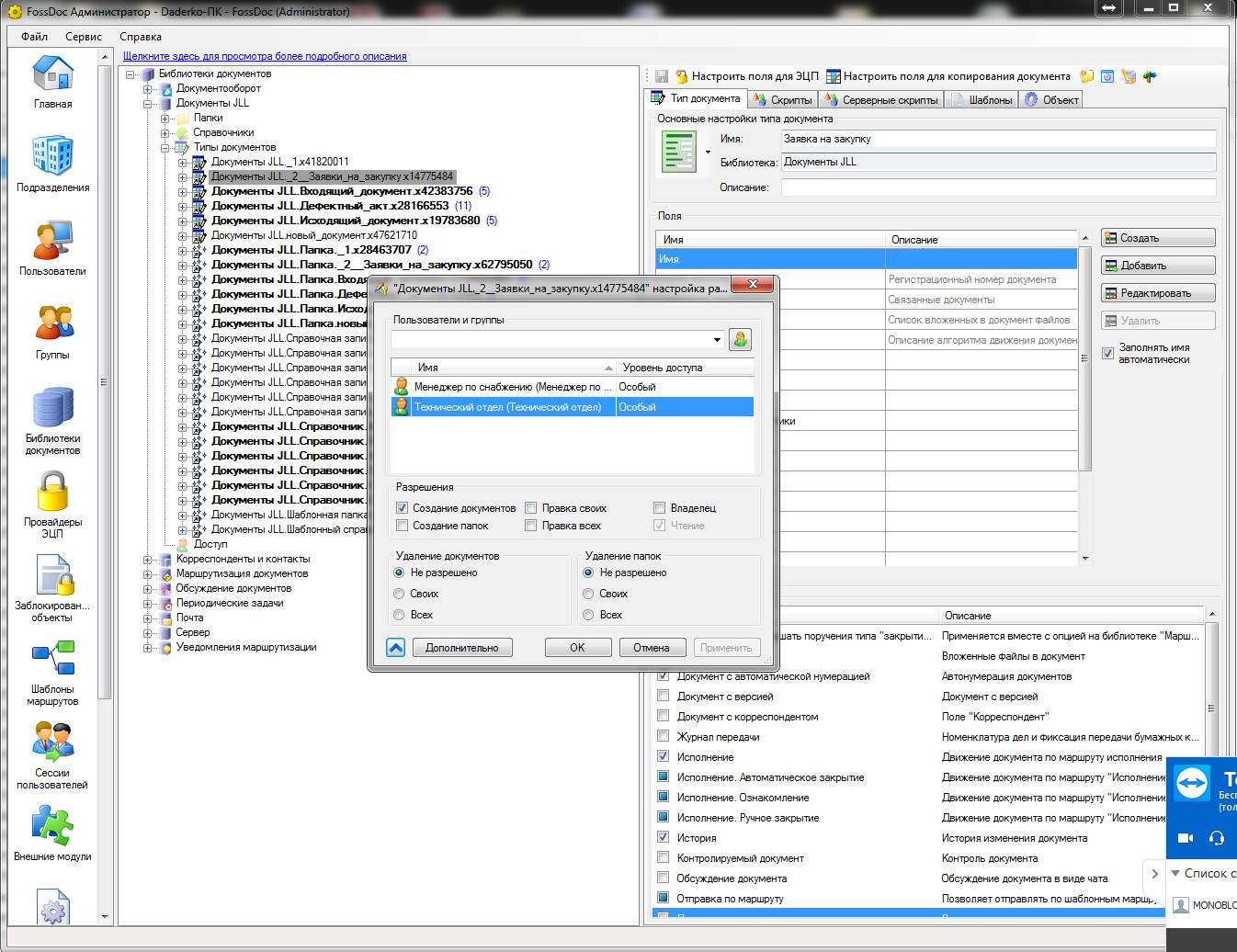Click link for more detailed description
Viewport: 1237px width, 952px height.
pos(265,56)
